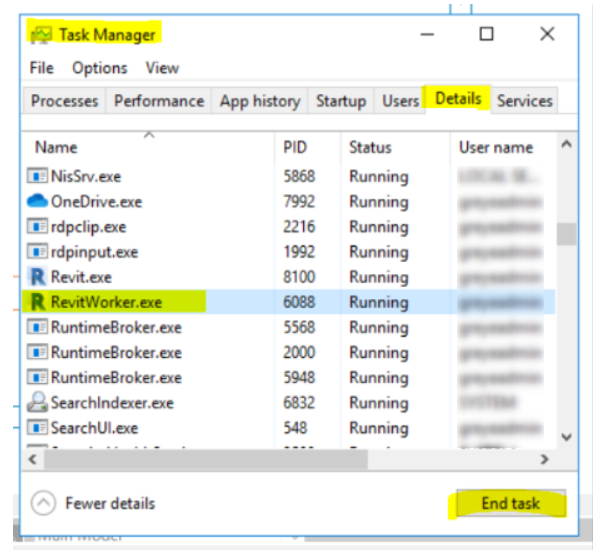This screenshot has height=557, width=598.
Task: Click the horizontal scrollbar left arrow
Action: tap(33, 459)
